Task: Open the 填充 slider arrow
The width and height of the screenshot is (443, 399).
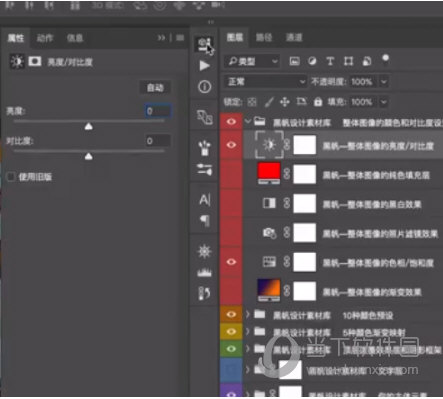Action: [x=384, y=102]
